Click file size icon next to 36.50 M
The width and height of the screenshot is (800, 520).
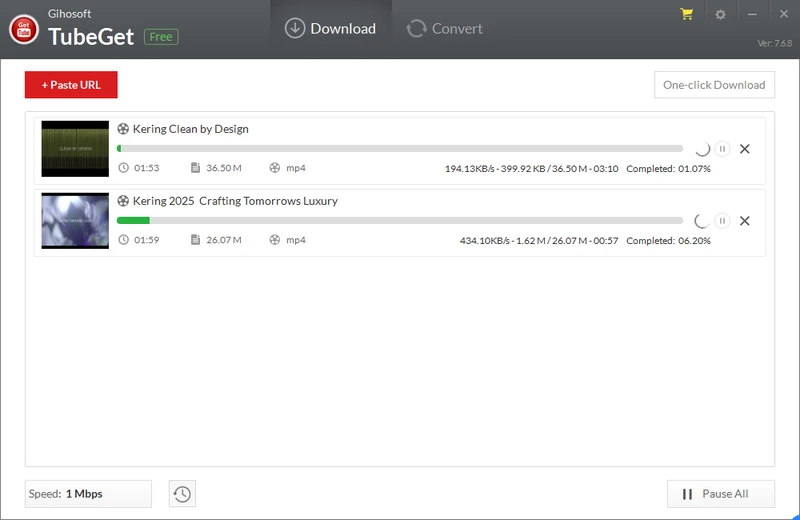click(x=195, y=167)
